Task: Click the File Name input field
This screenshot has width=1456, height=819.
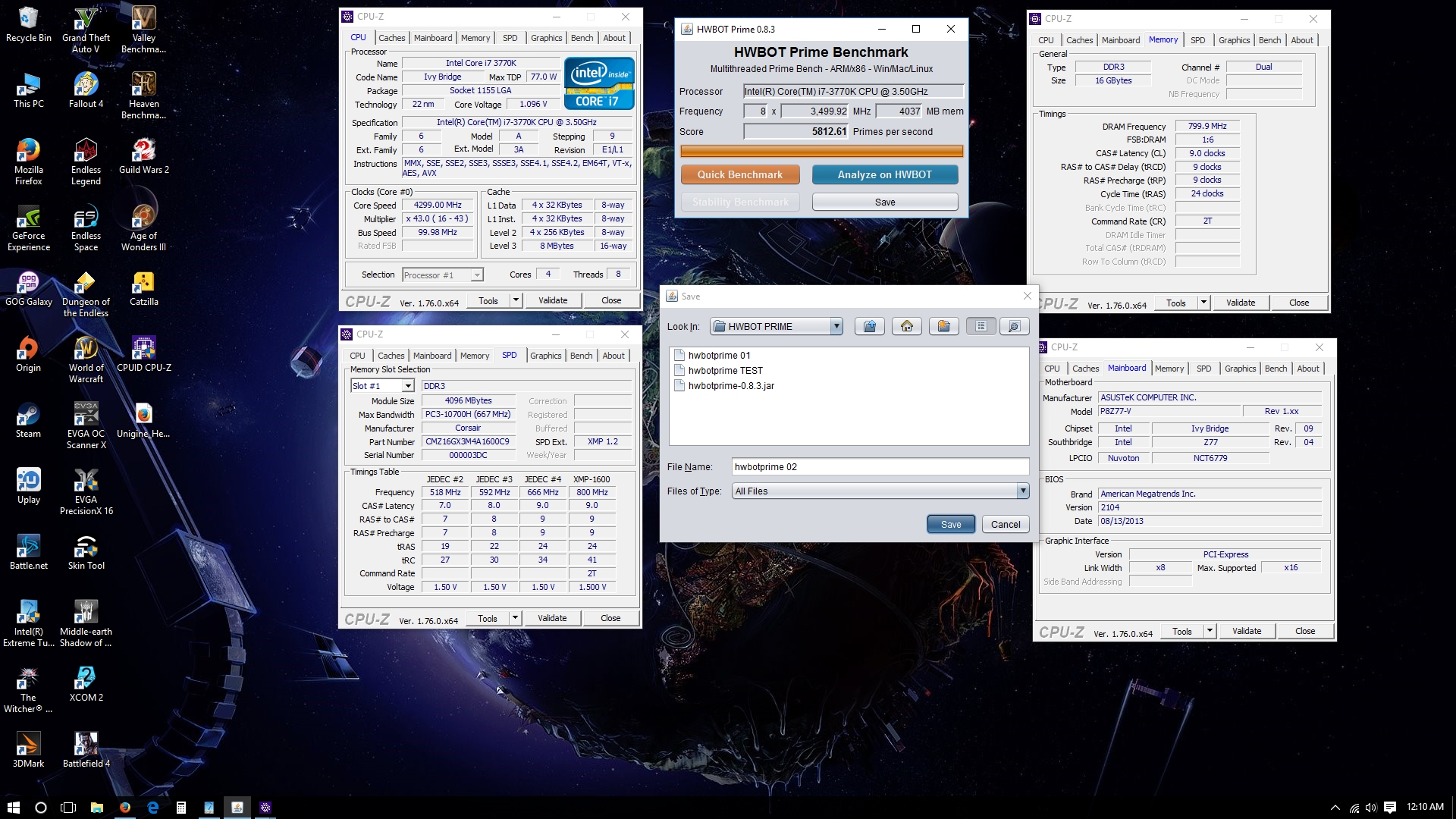Action: click(880, 466)
